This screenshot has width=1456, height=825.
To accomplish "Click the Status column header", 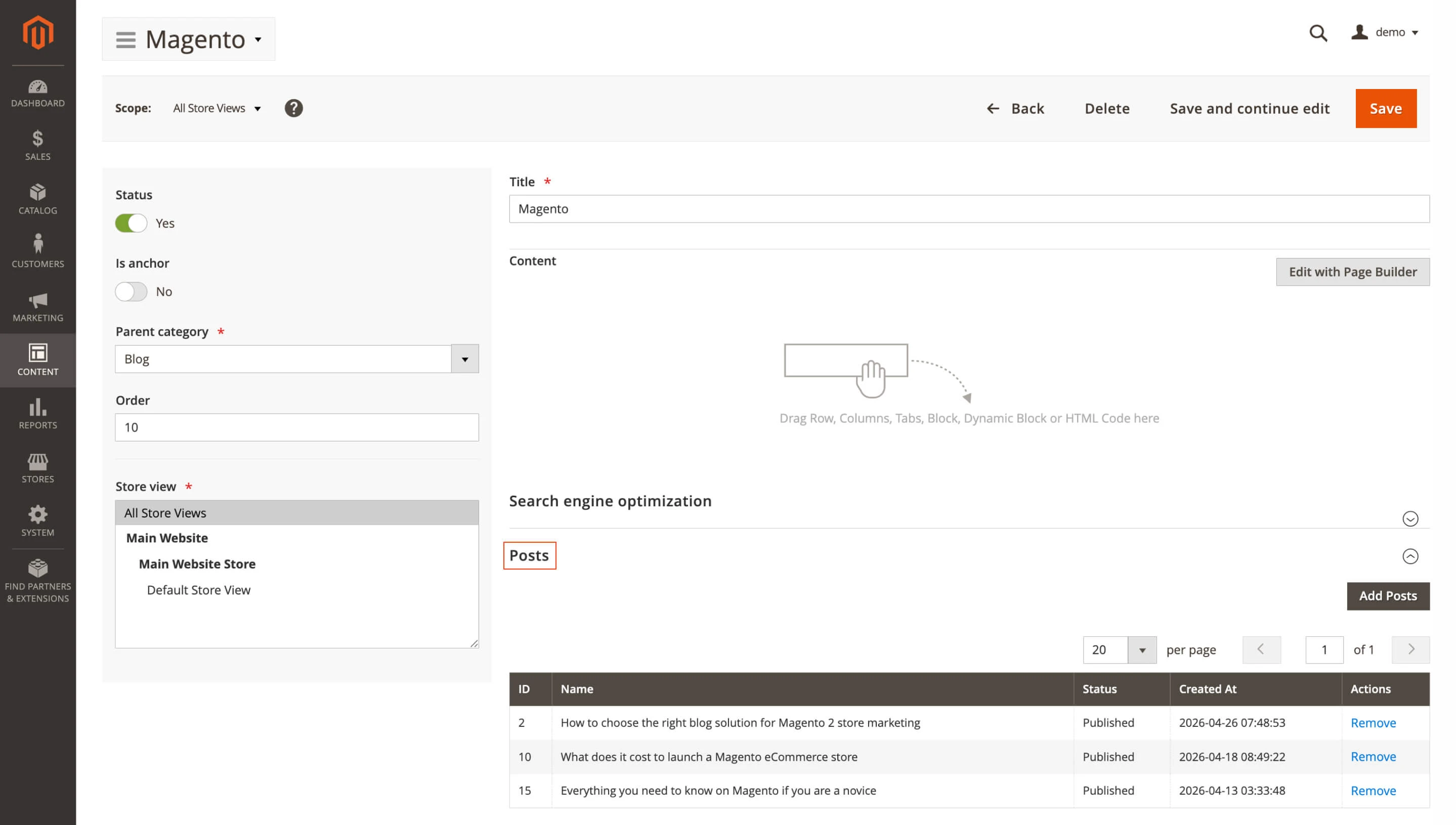I will pyautogui.click(x=1122, y=689).
